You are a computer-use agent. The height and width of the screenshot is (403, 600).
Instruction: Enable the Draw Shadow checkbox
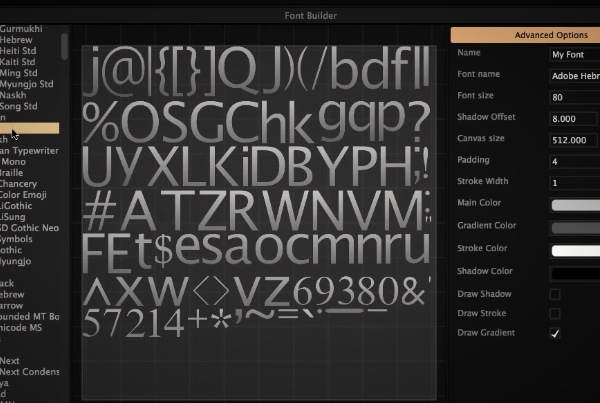555,294
